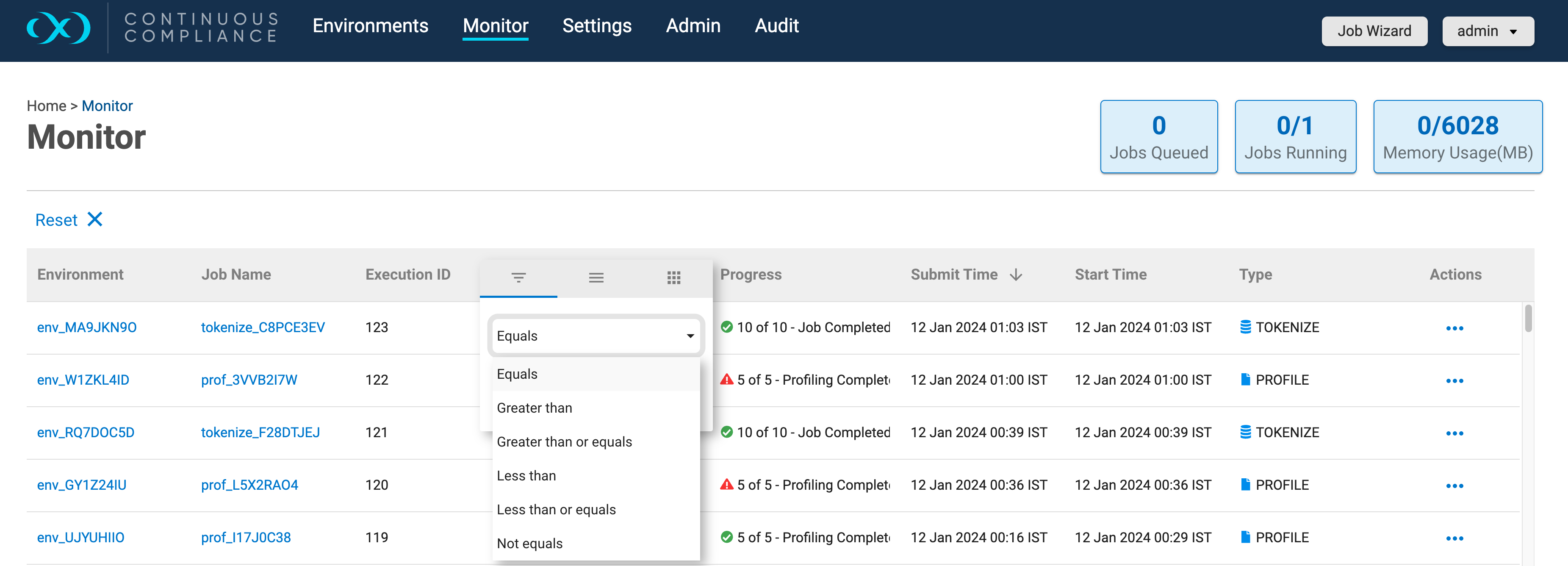Click the Reset X icon
The width and height of the screenshot is (1568, 566).
click(x=95, y=219)
